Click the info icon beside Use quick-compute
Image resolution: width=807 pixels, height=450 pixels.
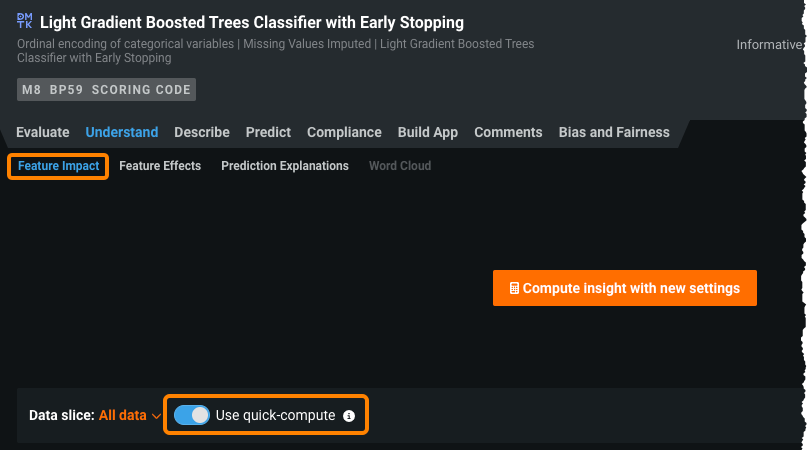[x=349, y=416]
